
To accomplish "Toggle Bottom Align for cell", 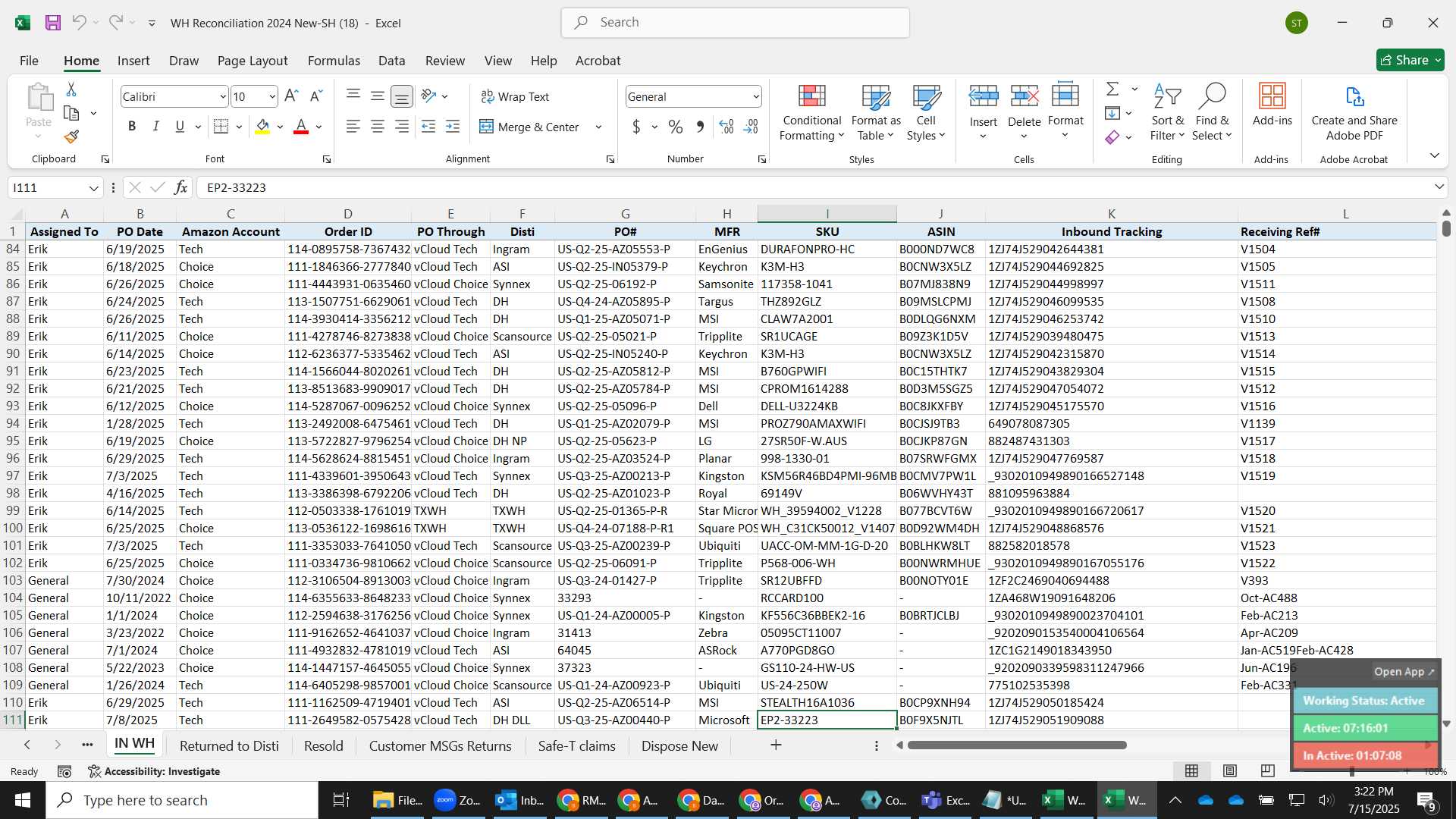I will click(402, 96).
